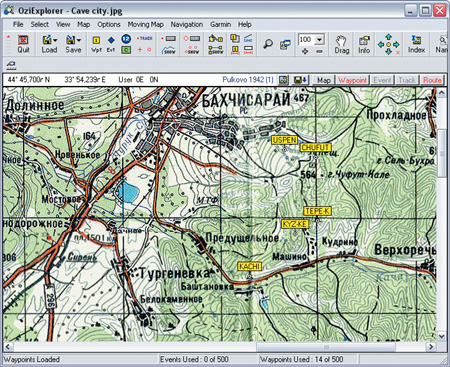This screenshot has height=367, width=450.
Task: Toggle the Route display button
Action: click(432, 80)
